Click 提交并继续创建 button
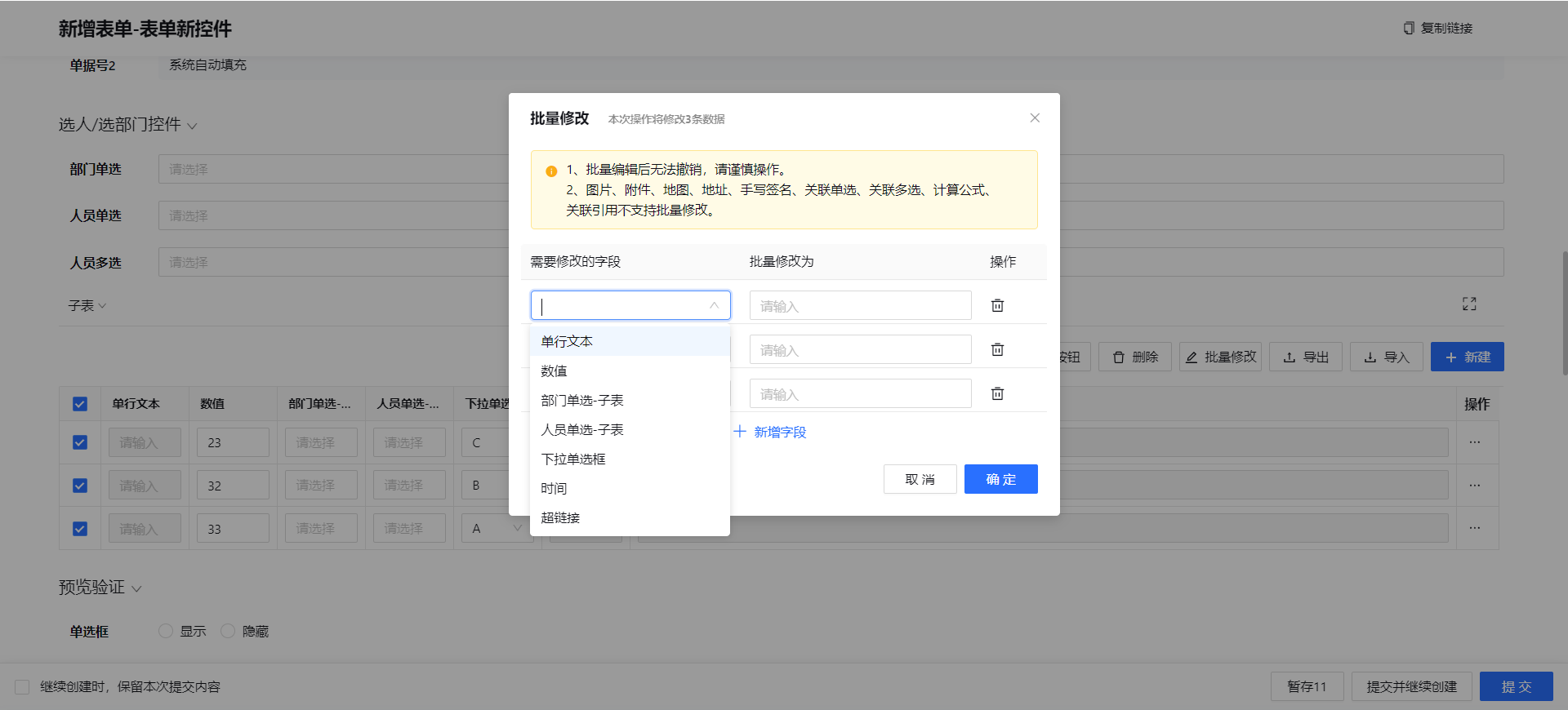Viewport: 1568px width, 710px height. [x=1412, y=687]
